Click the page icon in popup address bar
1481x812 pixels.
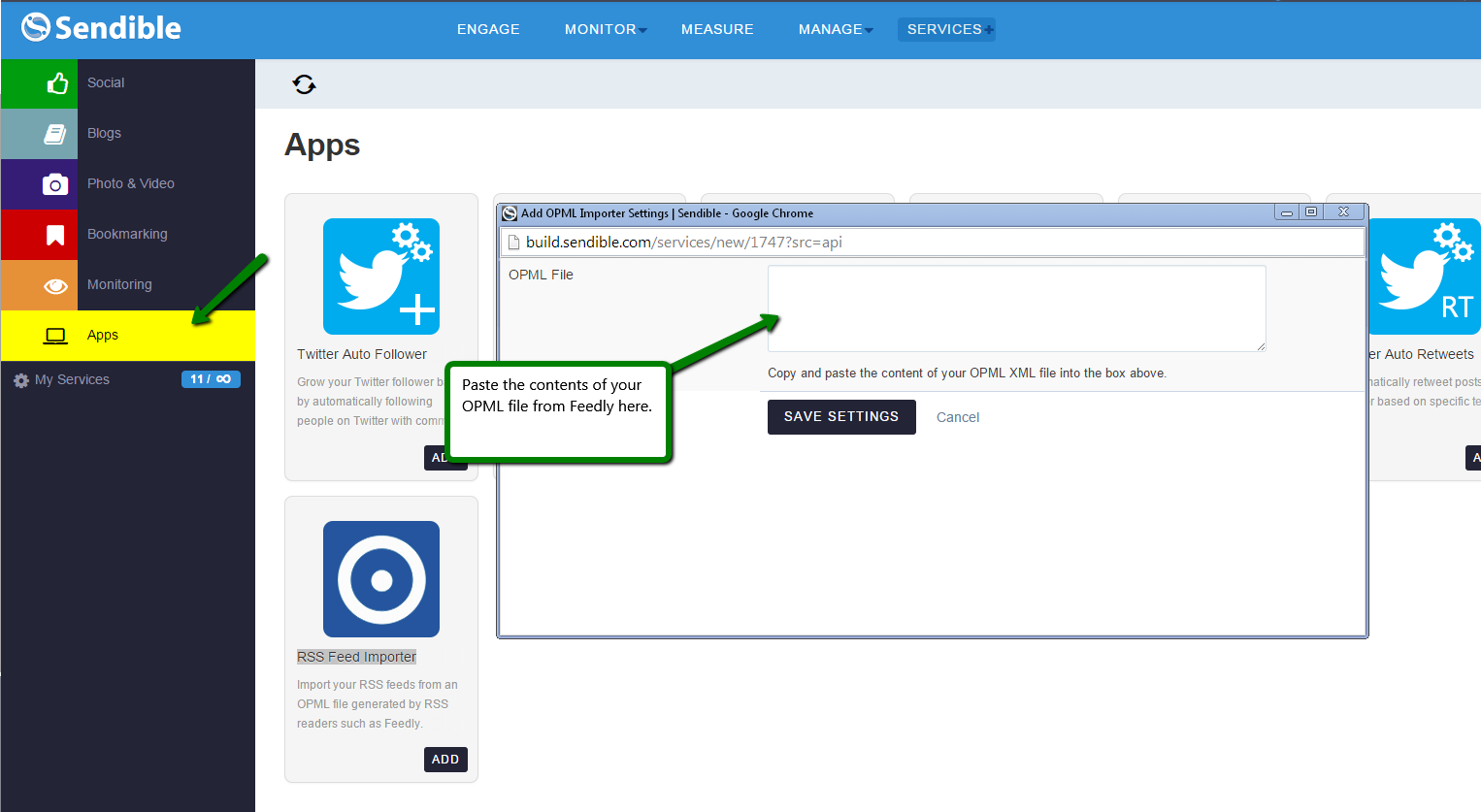click(514, 243)
